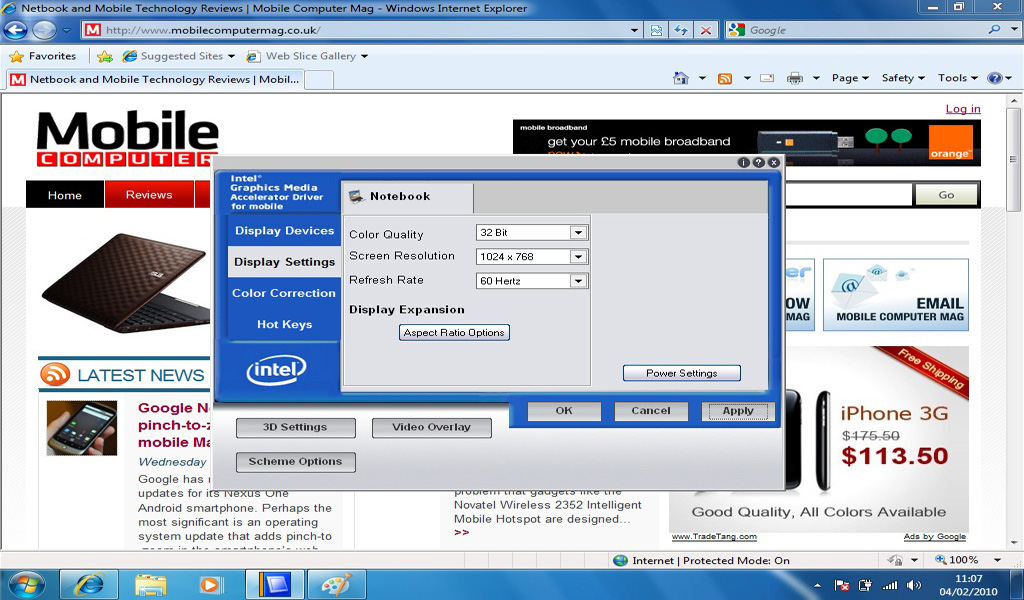Follow the Log in link

click(963, 109)
